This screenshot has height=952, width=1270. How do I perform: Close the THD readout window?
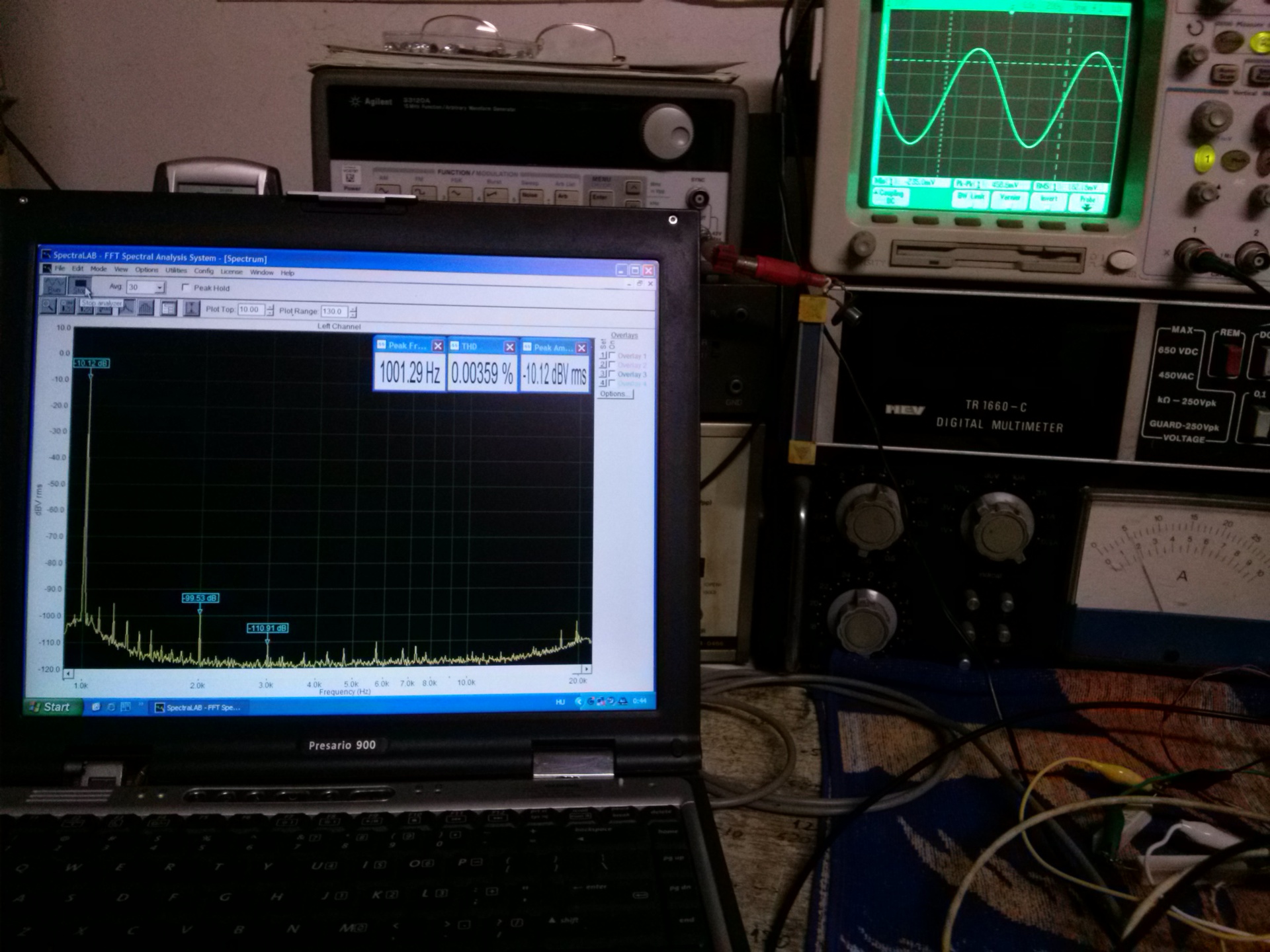[509, 347]
